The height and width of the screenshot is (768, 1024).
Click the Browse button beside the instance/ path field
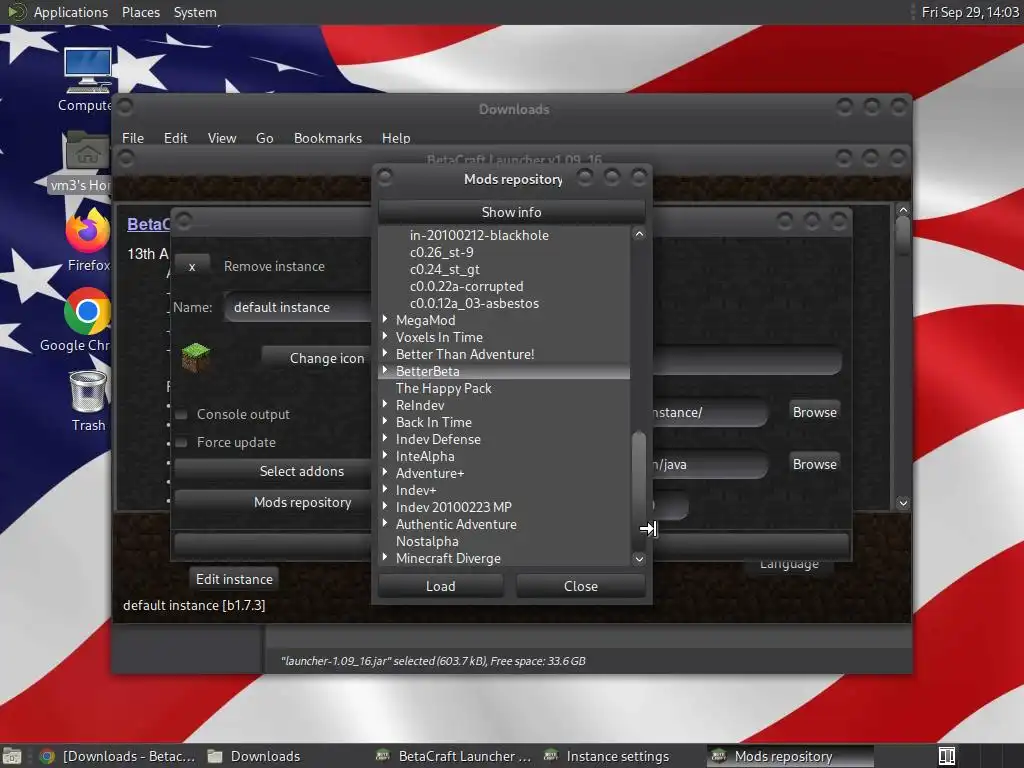814,412
